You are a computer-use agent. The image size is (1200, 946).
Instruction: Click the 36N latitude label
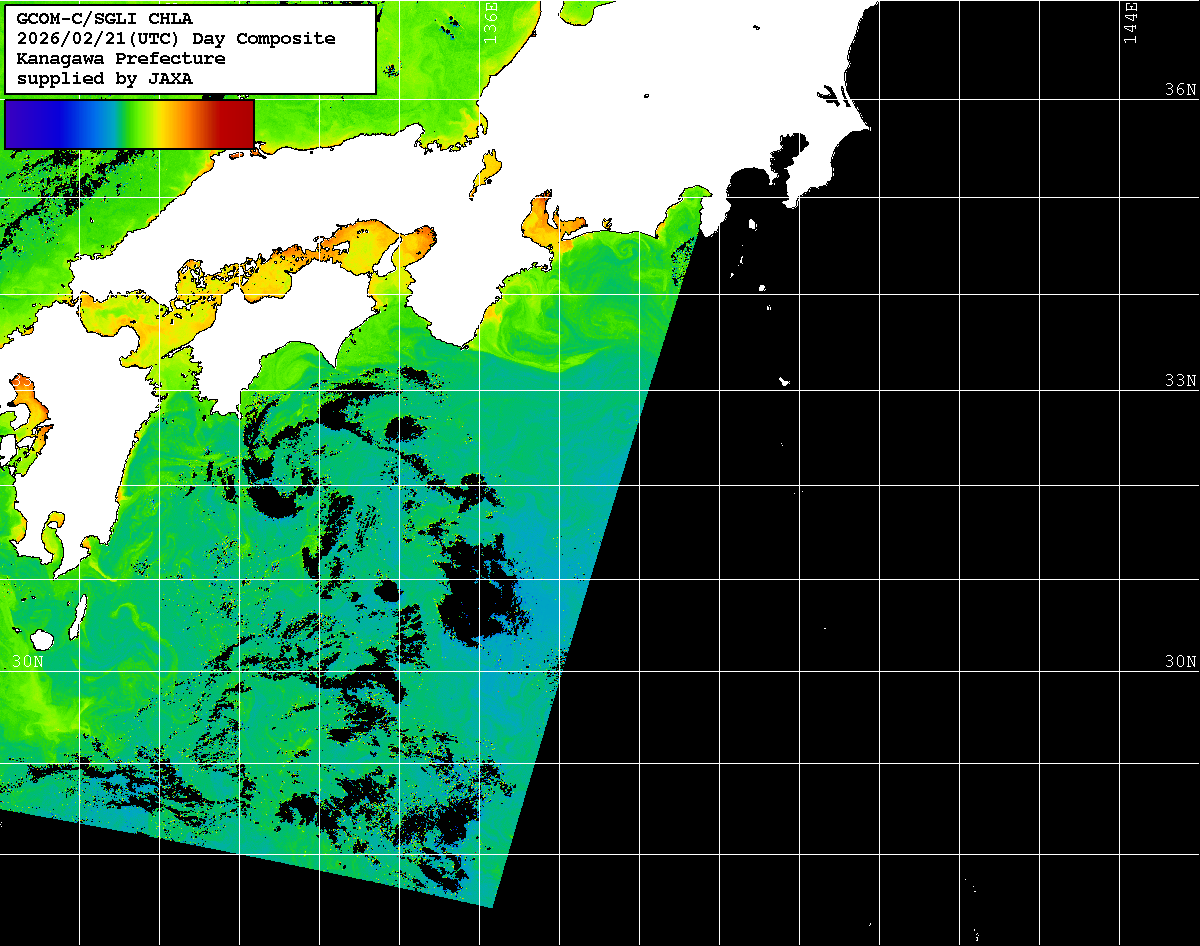point(1180,90)
